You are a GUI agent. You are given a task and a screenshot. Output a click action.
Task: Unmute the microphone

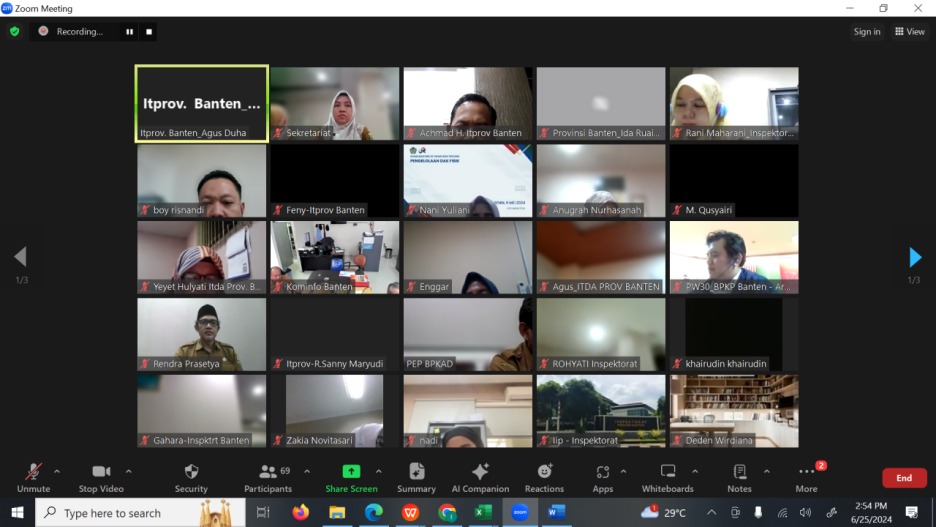33,472
